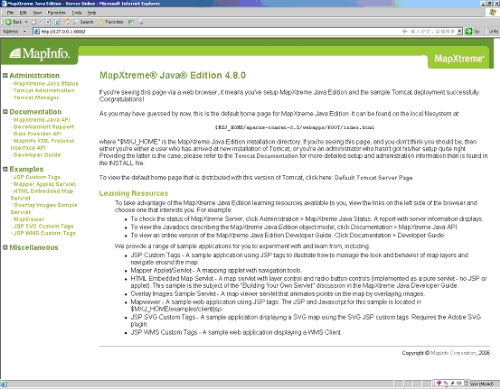Open the Favorites menu

pos(56,13)
